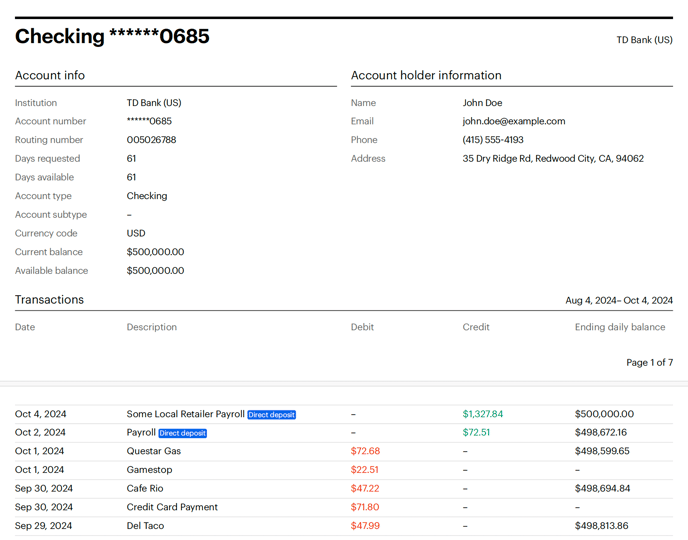This screenshot has width=688, height=540.
Task: Click the 'Account subtype' label
Action: (x=51, y=215)
